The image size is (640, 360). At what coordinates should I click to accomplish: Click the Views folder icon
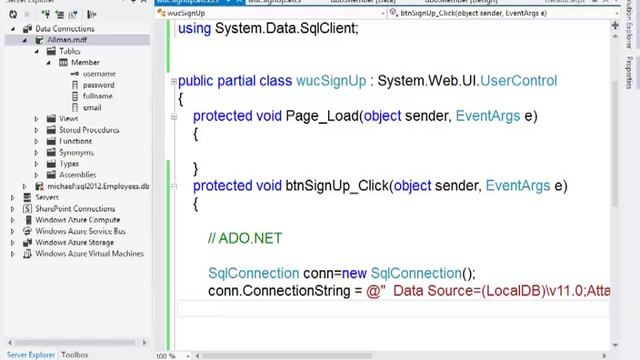[51, 118]
